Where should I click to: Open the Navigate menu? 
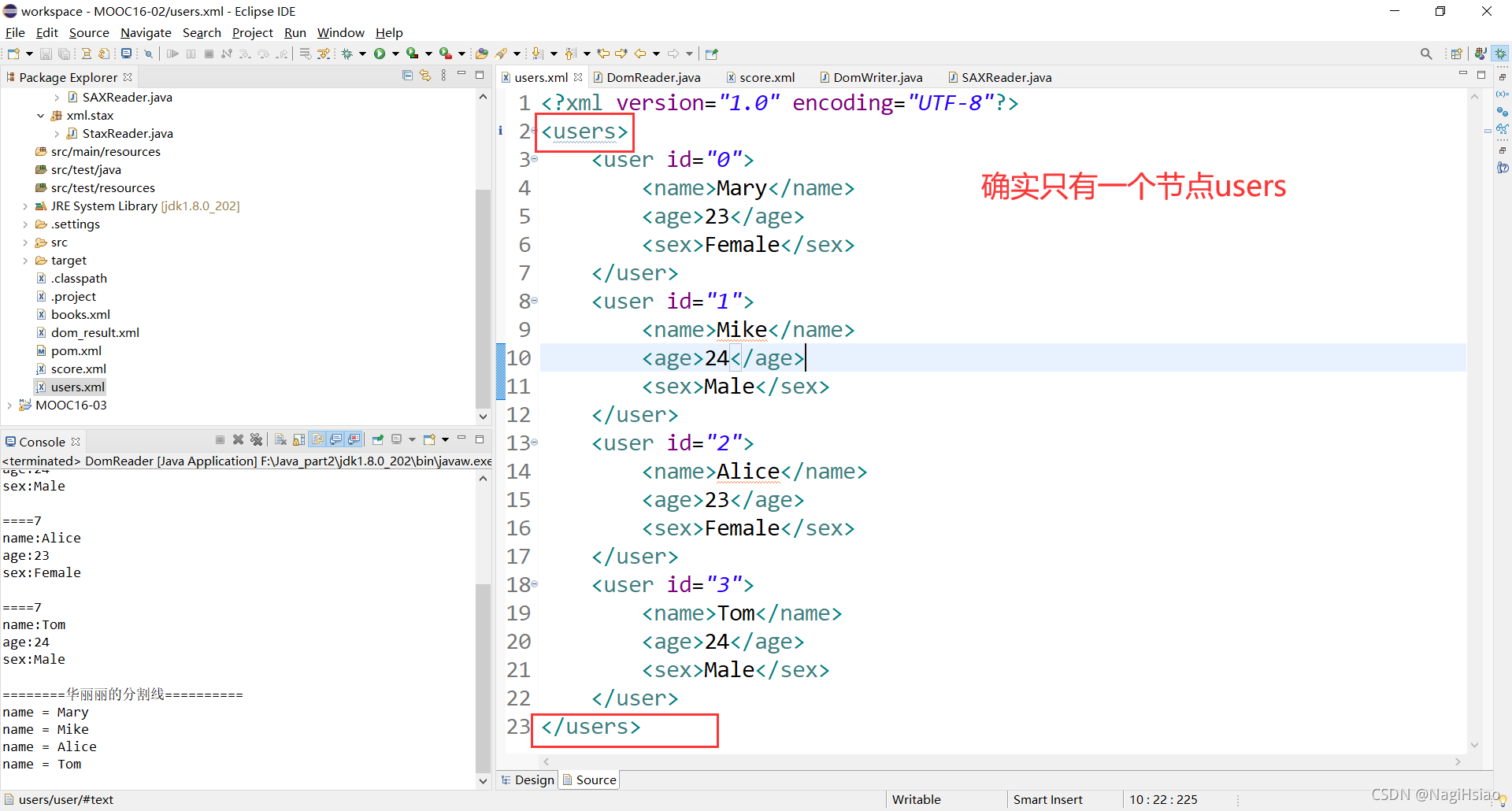[146, 32]
